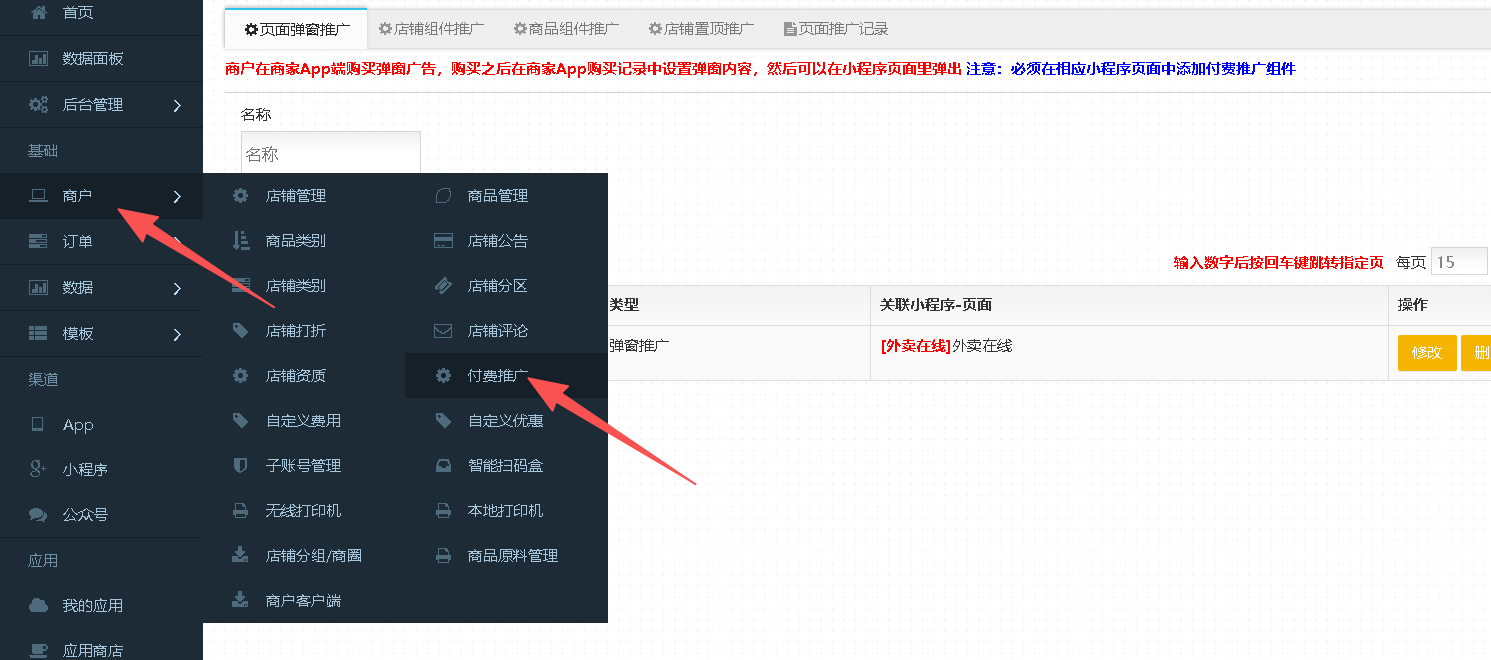Viewport: 1491px width, 660px height.
Task: Click the envelope icon beside 店铺评论
Action: 443,331
